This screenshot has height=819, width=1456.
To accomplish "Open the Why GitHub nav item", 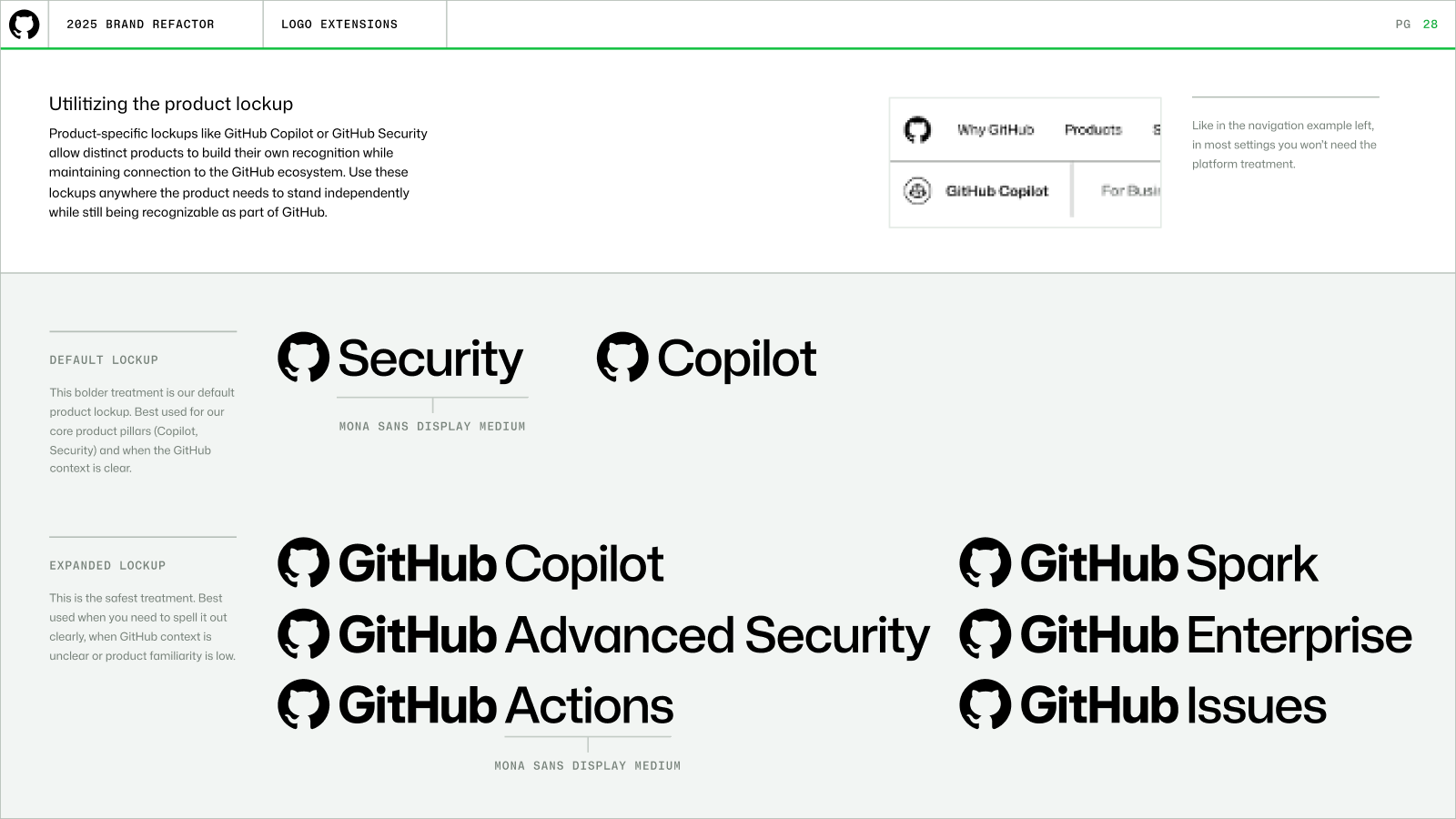I will click(x=996, y=130).
